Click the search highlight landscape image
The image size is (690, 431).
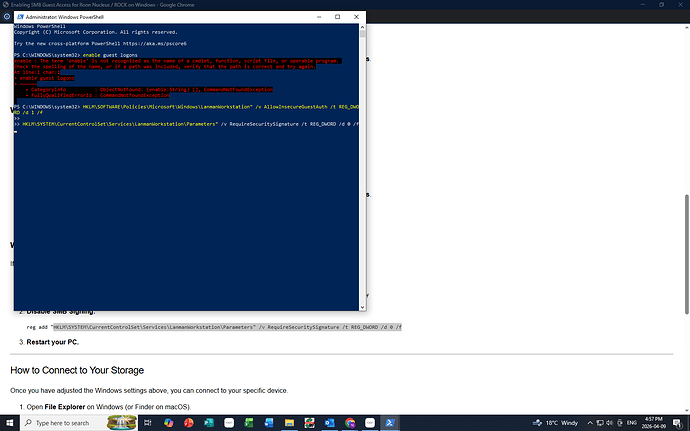click(121, 423)
